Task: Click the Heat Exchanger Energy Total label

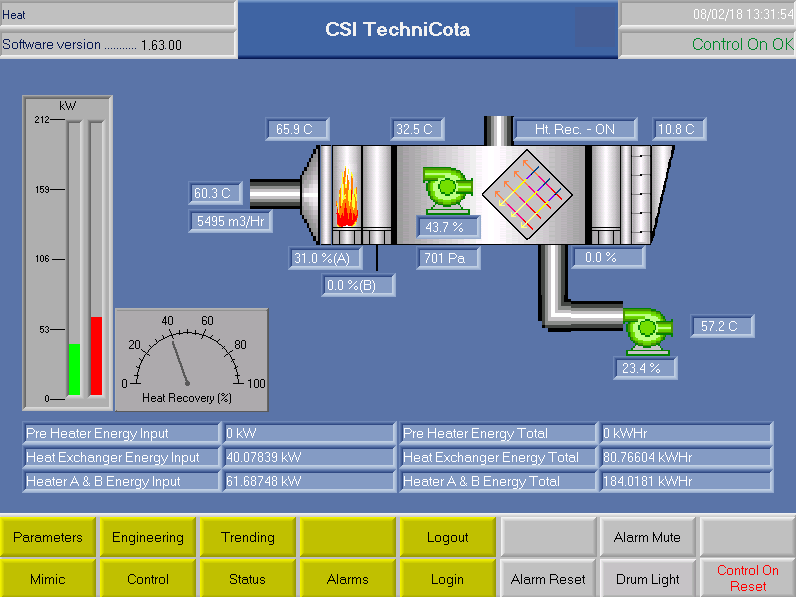Action: click(x=499, y=457)
